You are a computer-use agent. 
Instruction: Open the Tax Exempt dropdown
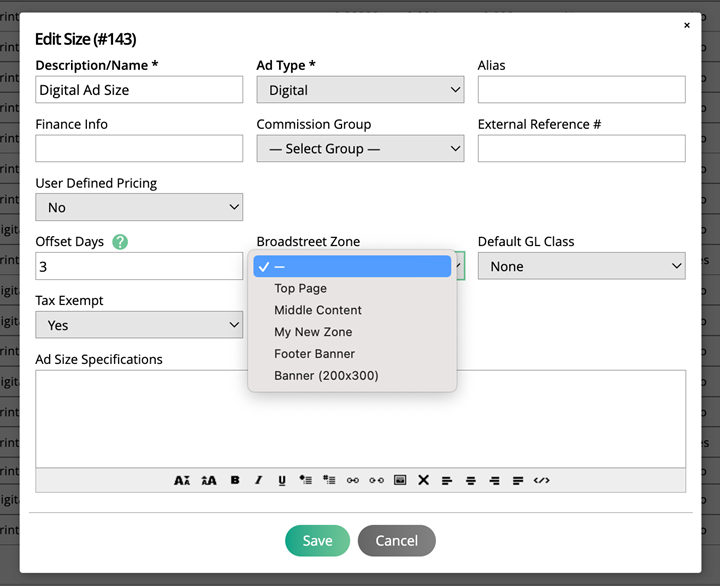[x=139, y=325]
